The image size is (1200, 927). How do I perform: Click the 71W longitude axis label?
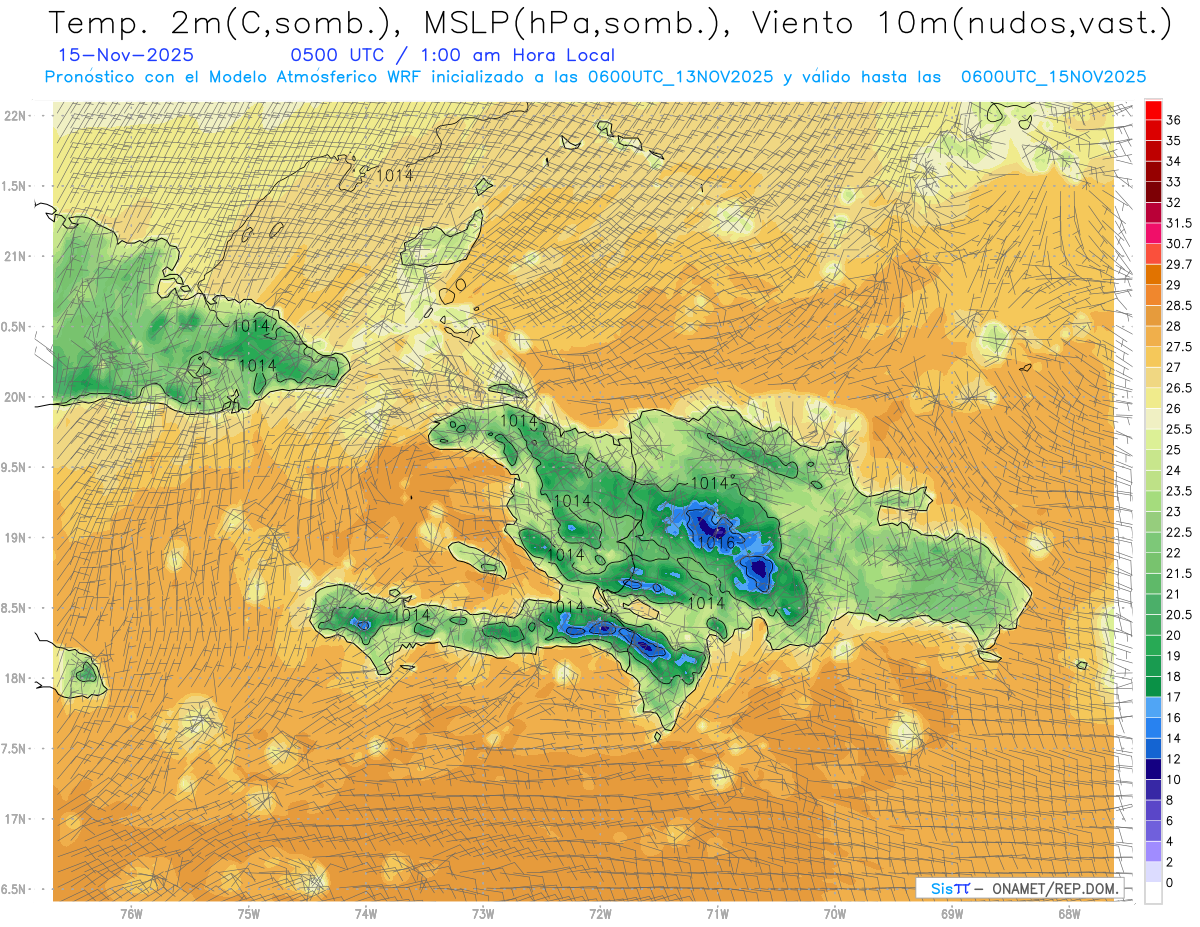point(717,914)
